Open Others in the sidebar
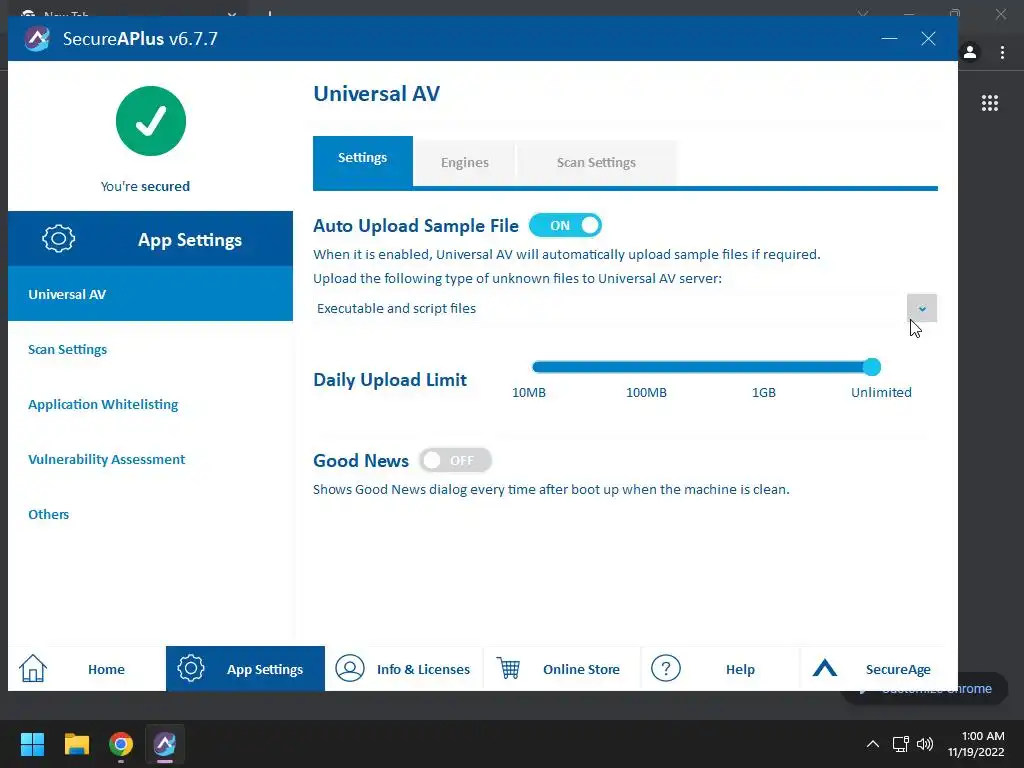The image size is (1024, 768). click(48, 514)
